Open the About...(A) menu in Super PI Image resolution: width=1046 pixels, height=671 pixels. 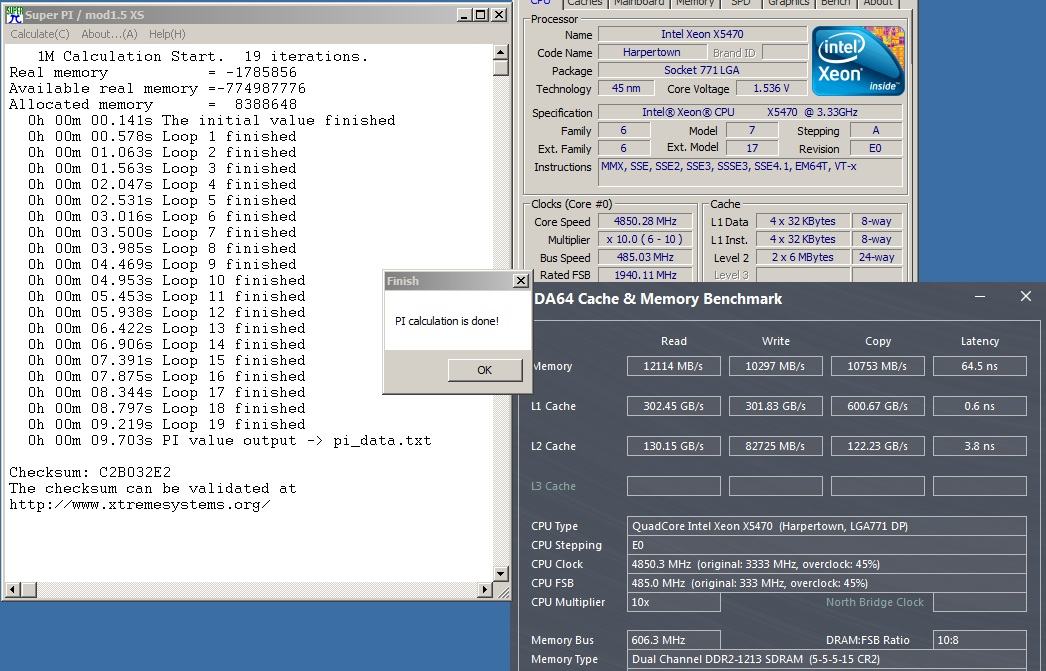109,34
